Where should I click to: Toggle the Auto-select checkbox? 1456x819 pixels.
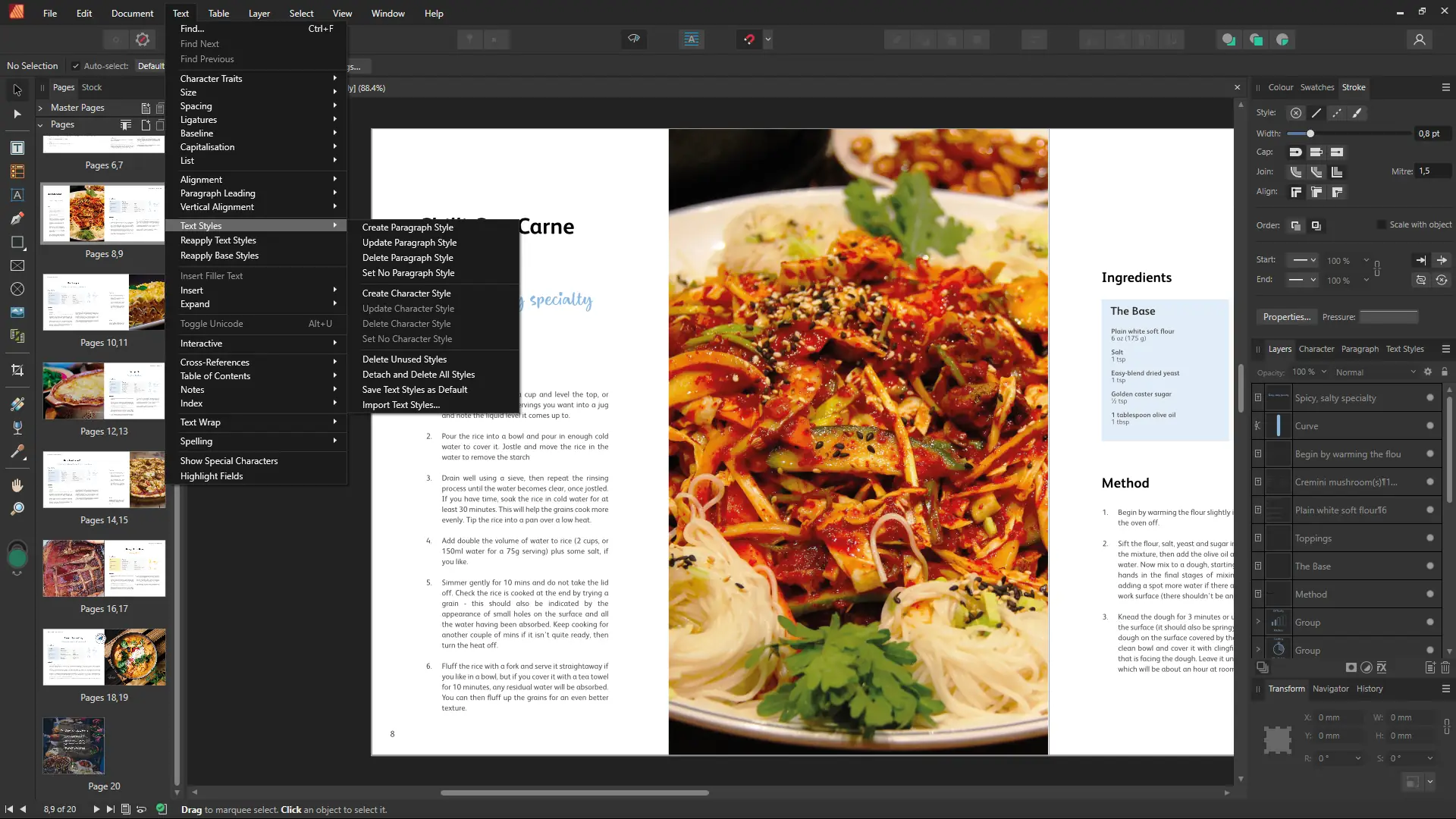tap(75, 66)
